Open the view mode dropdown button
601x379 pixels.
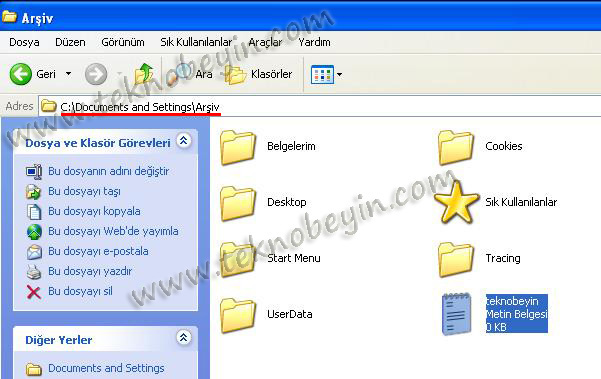pos(339,74)
